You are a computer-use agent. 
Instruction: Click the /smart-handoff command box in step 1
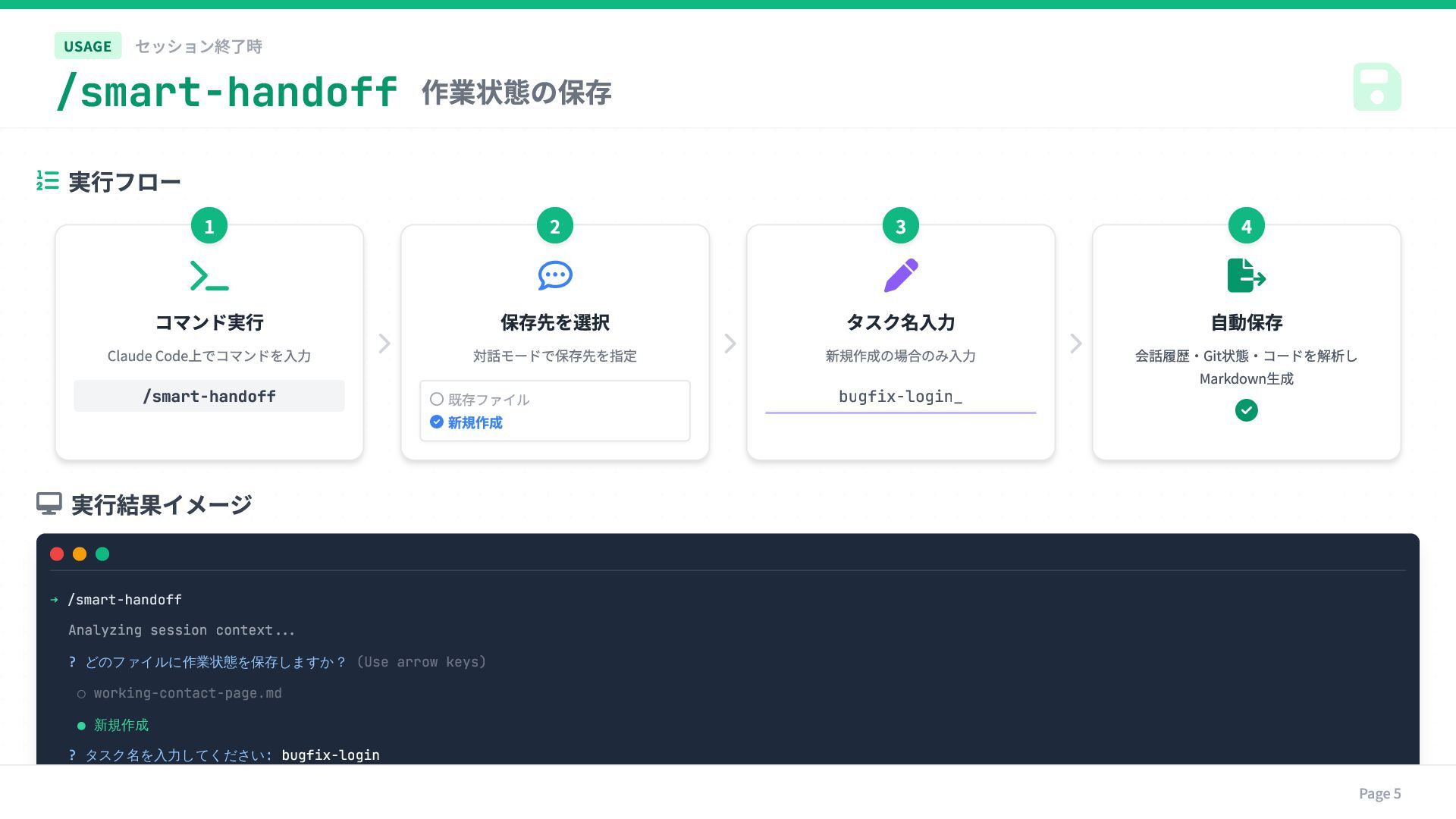pos(209,396)
